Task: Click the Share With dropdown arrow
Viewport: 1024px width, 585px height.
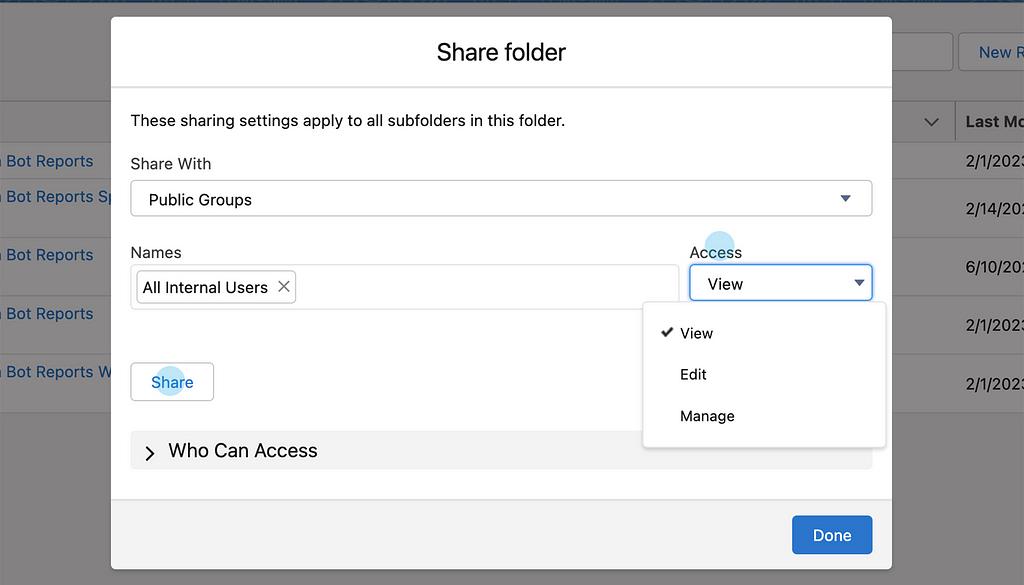Action: pos(845,199)
